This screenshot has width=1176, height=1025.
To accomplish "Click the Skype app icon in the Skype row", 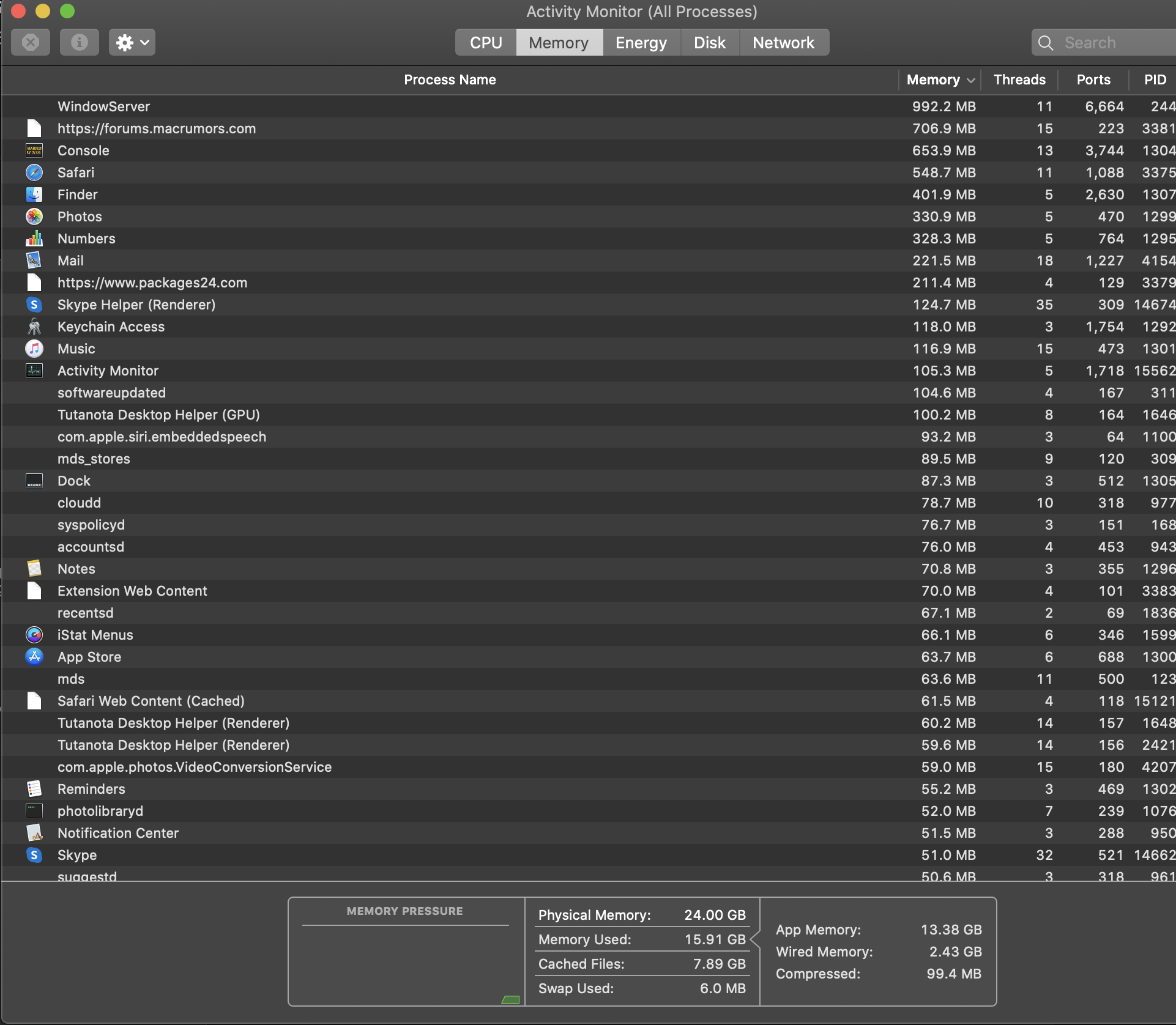I will pos(34,855).
